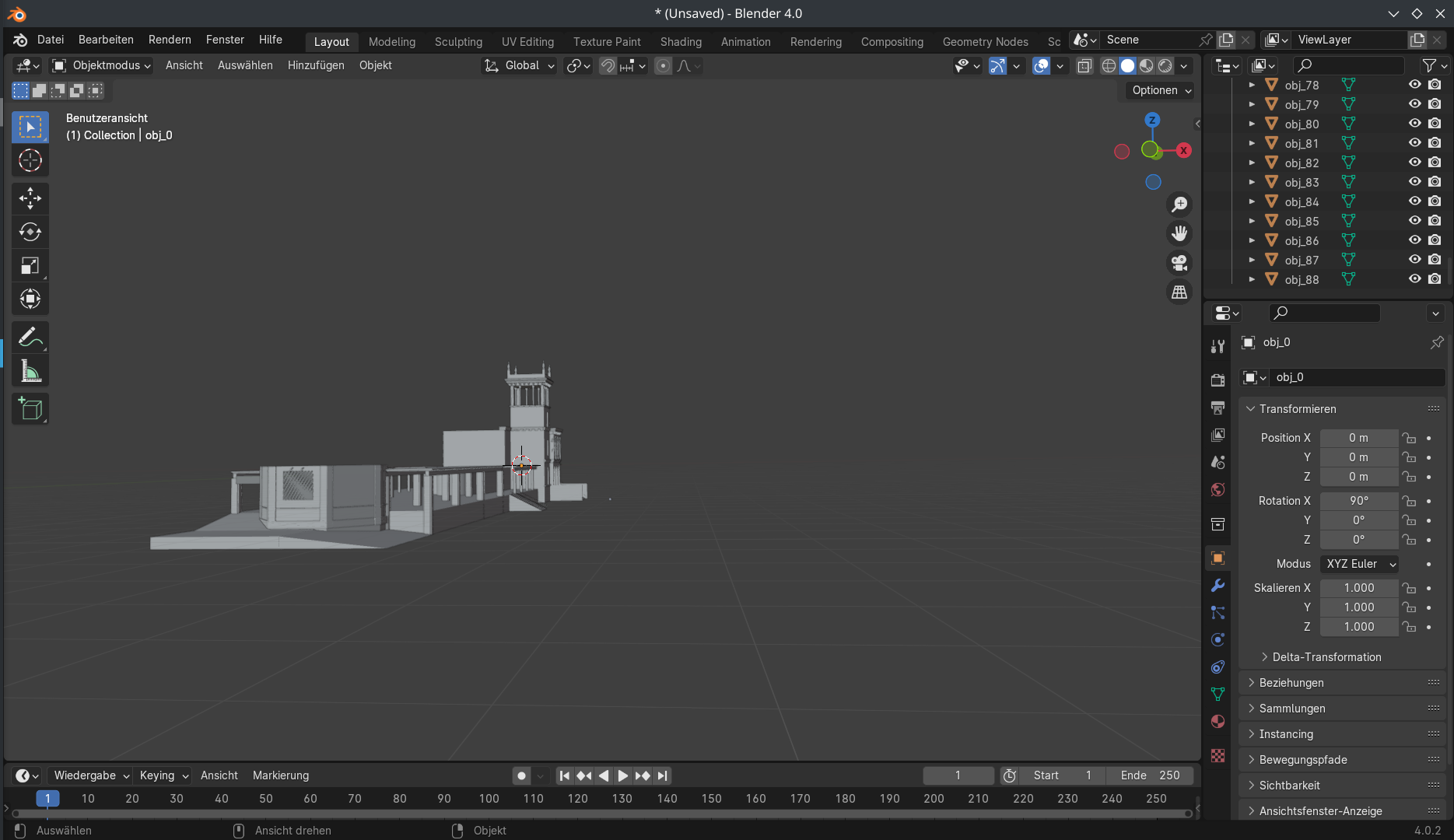The image size is (1454, 840).
Task: Open the Optionen button in viewport
Action: tap(1161, 90)
